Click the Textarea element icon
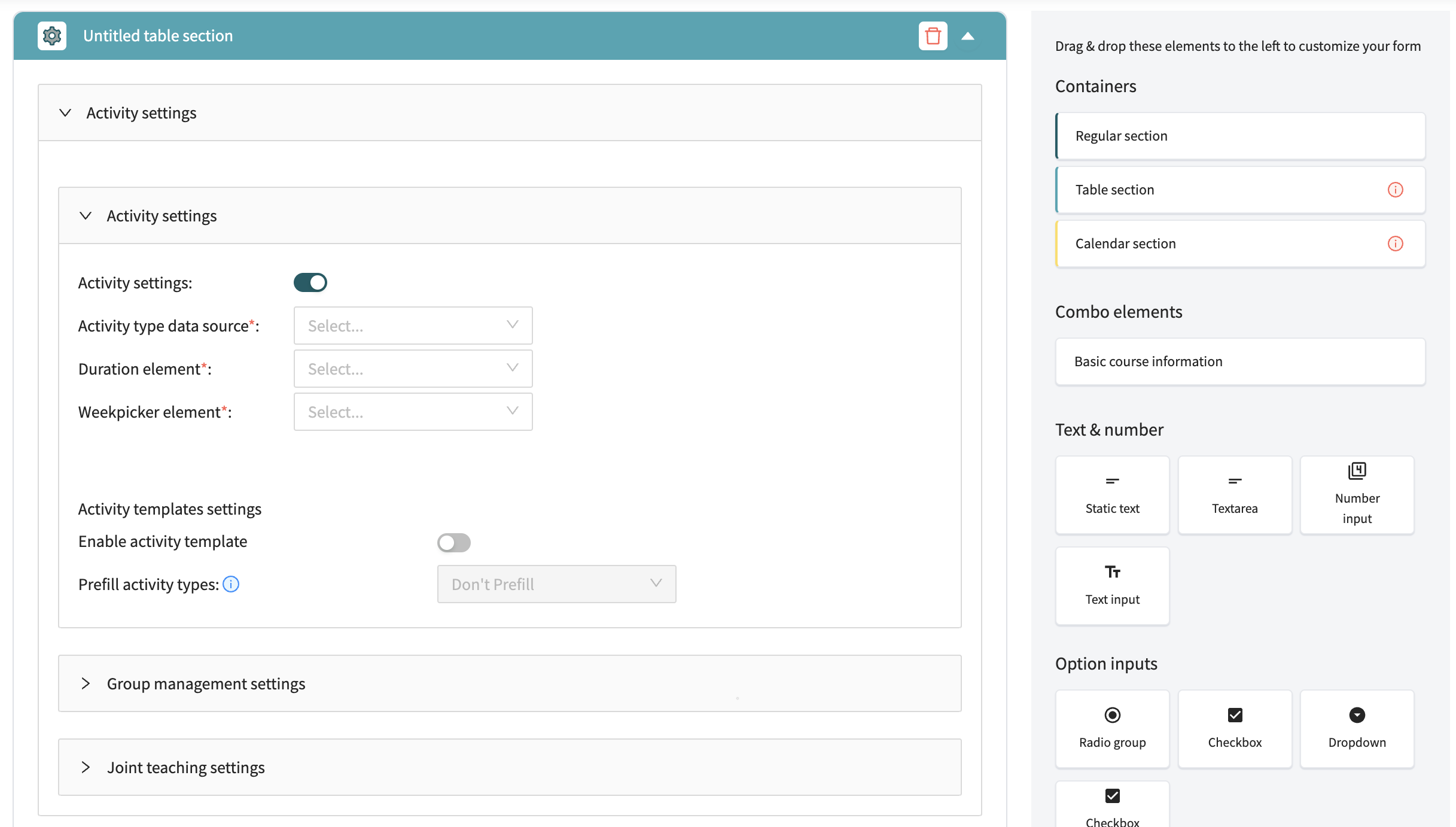Image resolution: width=1456 pixels, height=827 pixels. [1235, 481]
